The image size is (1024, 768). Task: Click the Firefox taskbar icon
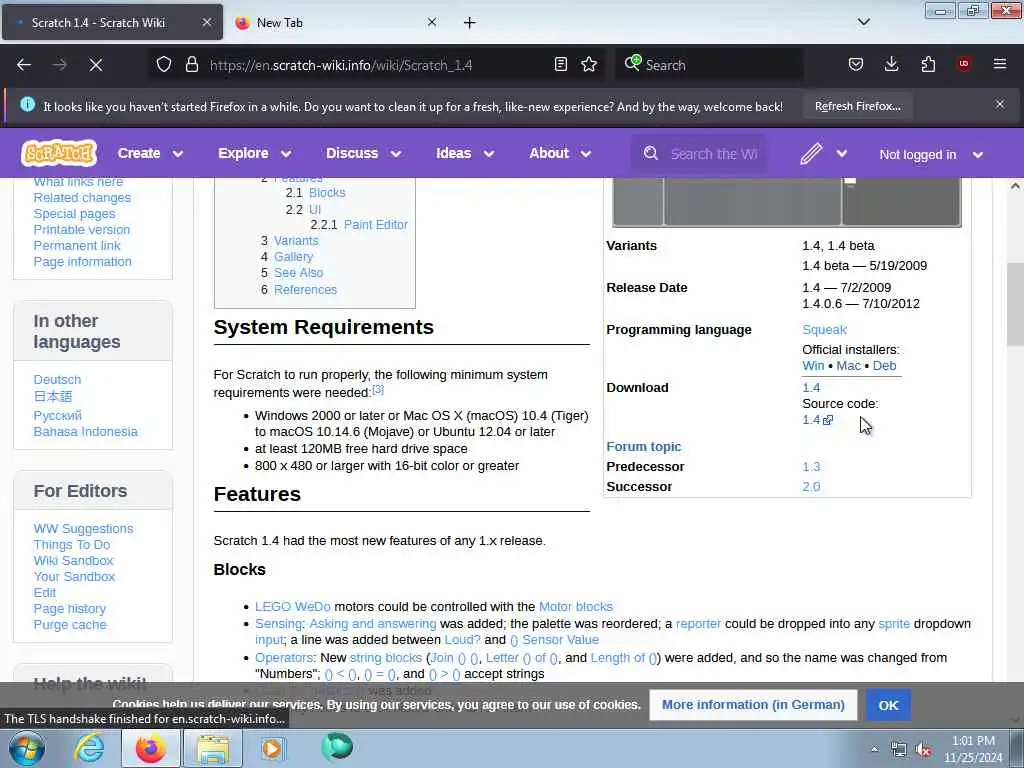[150, 748]
